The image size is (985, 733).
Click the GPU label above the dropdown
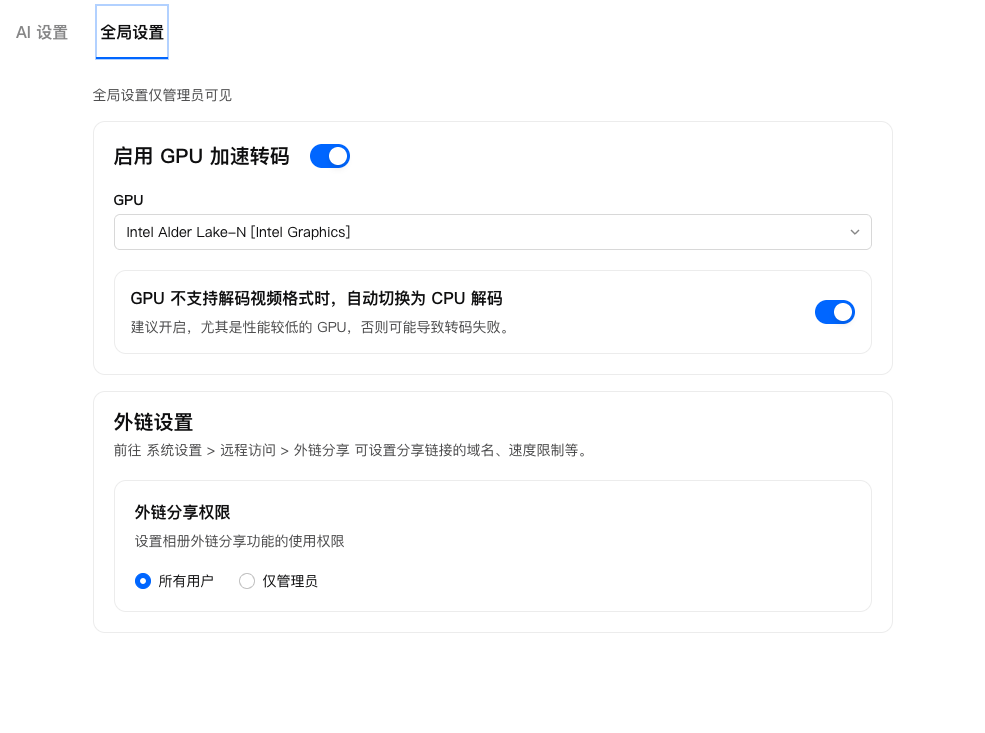click(127, 200)
